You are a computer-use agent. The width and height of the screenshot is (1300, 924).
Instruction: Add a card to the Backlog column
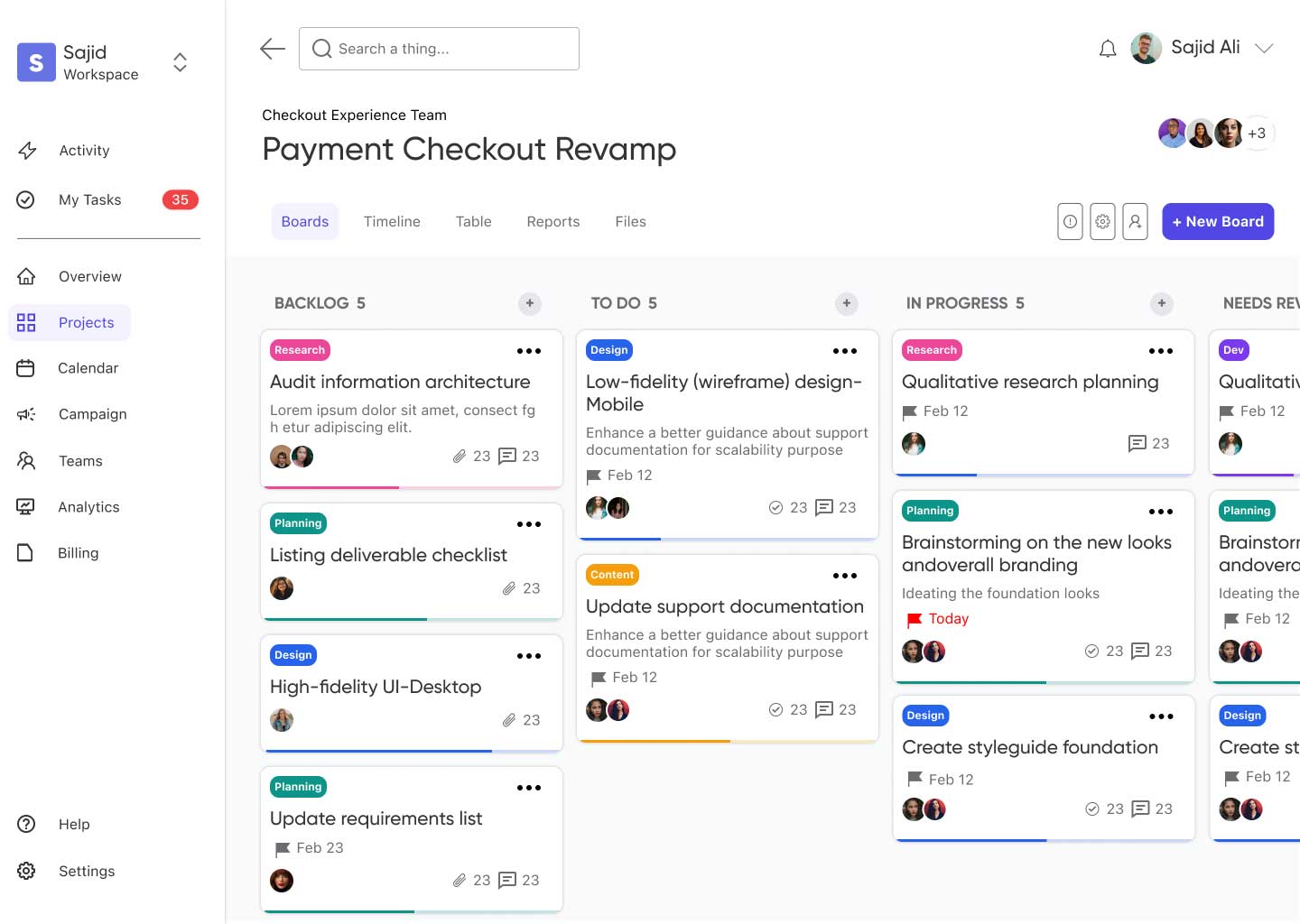[530, 303]
